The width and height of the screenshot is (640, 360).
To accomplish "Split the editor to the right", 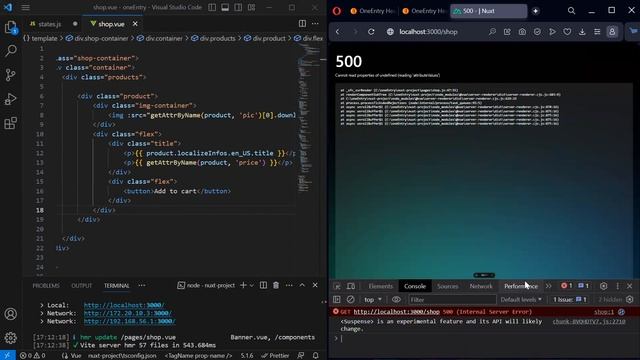I will pyautogui.click(x=302, y=24).
